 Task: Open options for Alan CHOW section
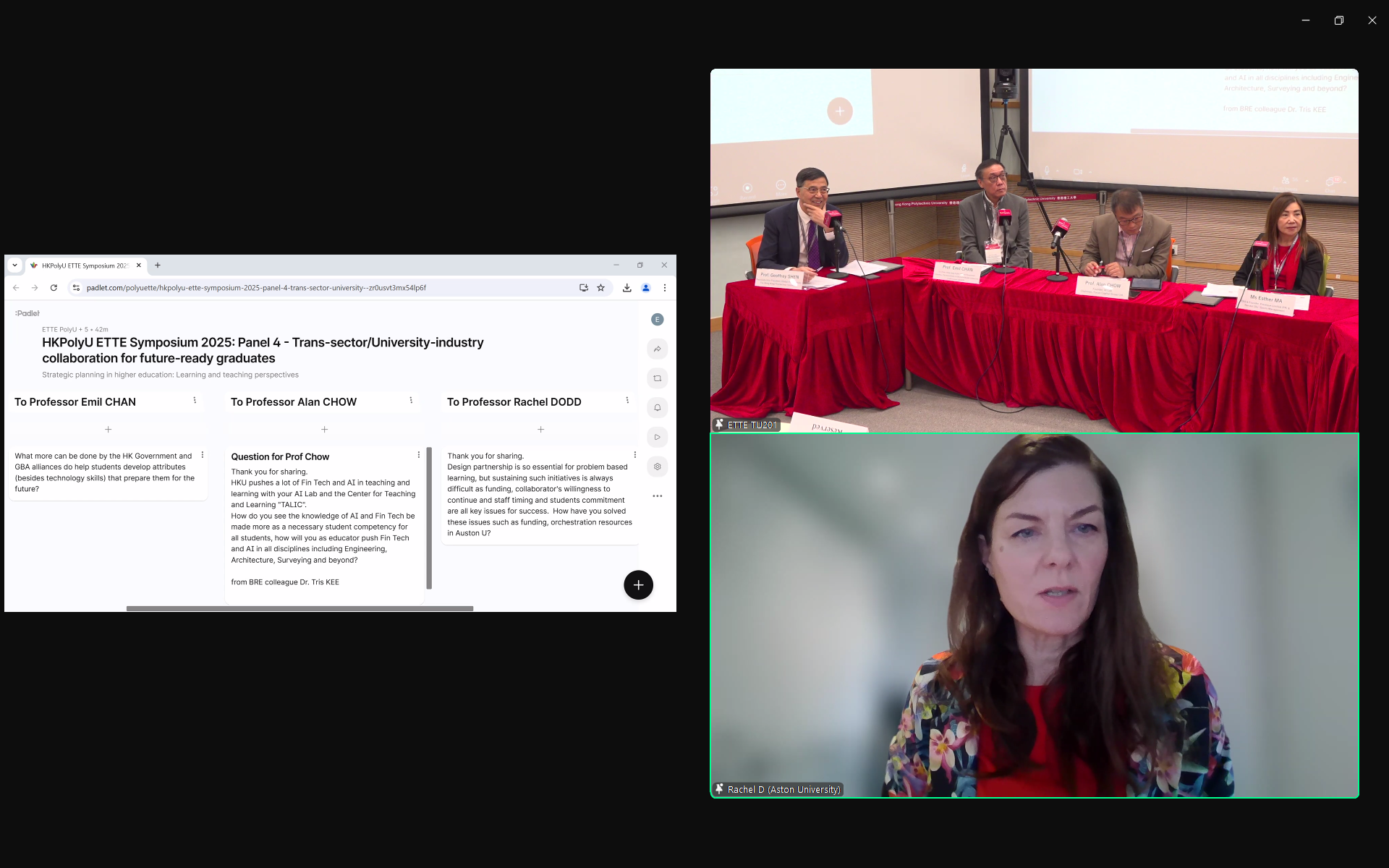pos(411,401)
